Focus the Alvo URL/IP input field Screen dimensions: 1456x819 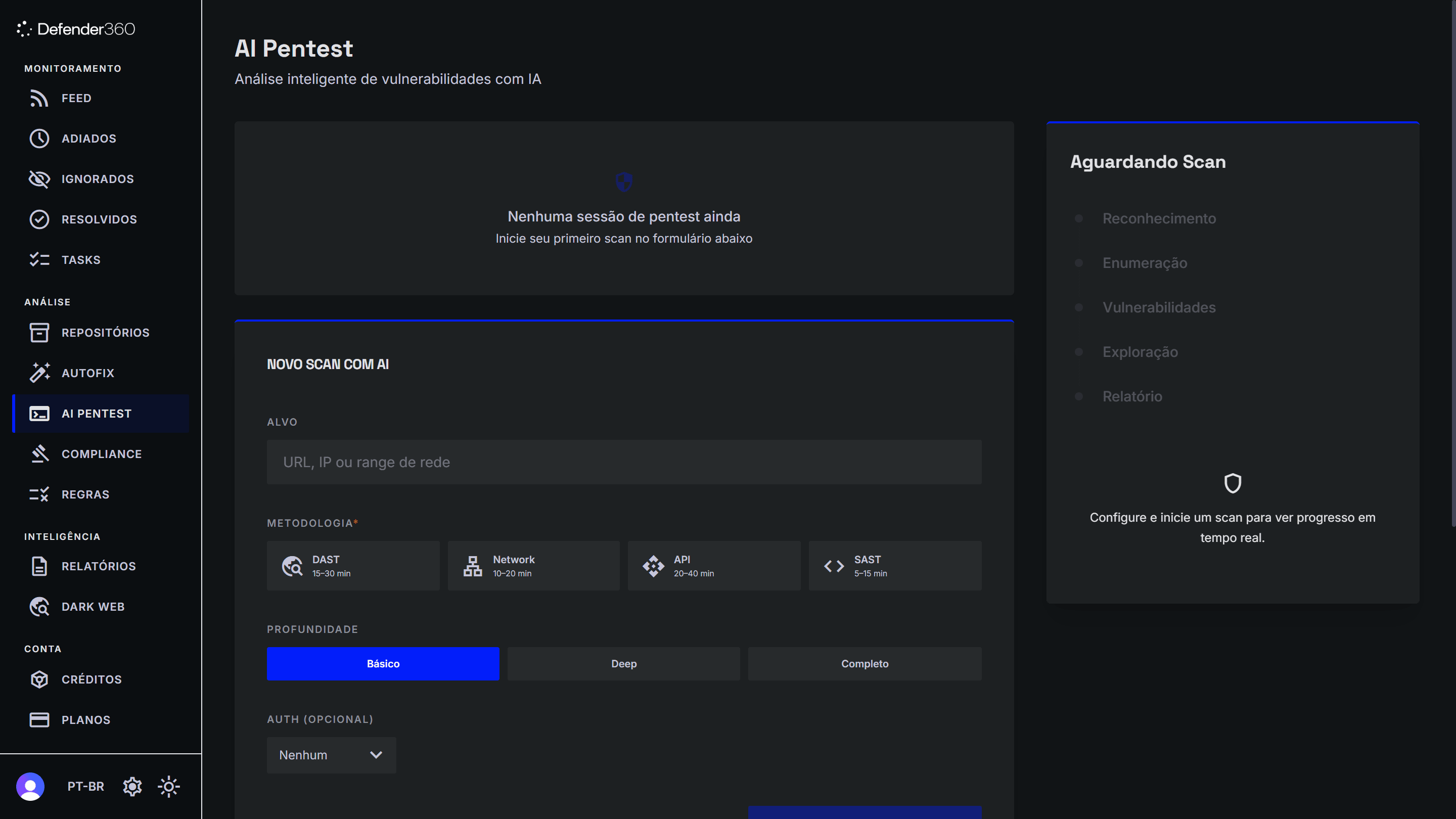click(x=624, y=462)
